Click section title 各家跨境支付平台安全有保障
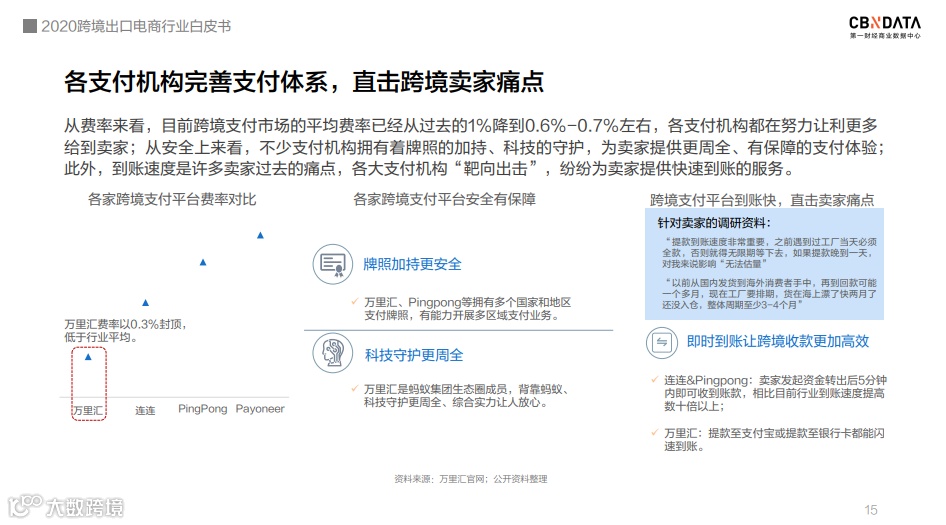The width and height of the screenshot is (946, 525). point(444,199)
